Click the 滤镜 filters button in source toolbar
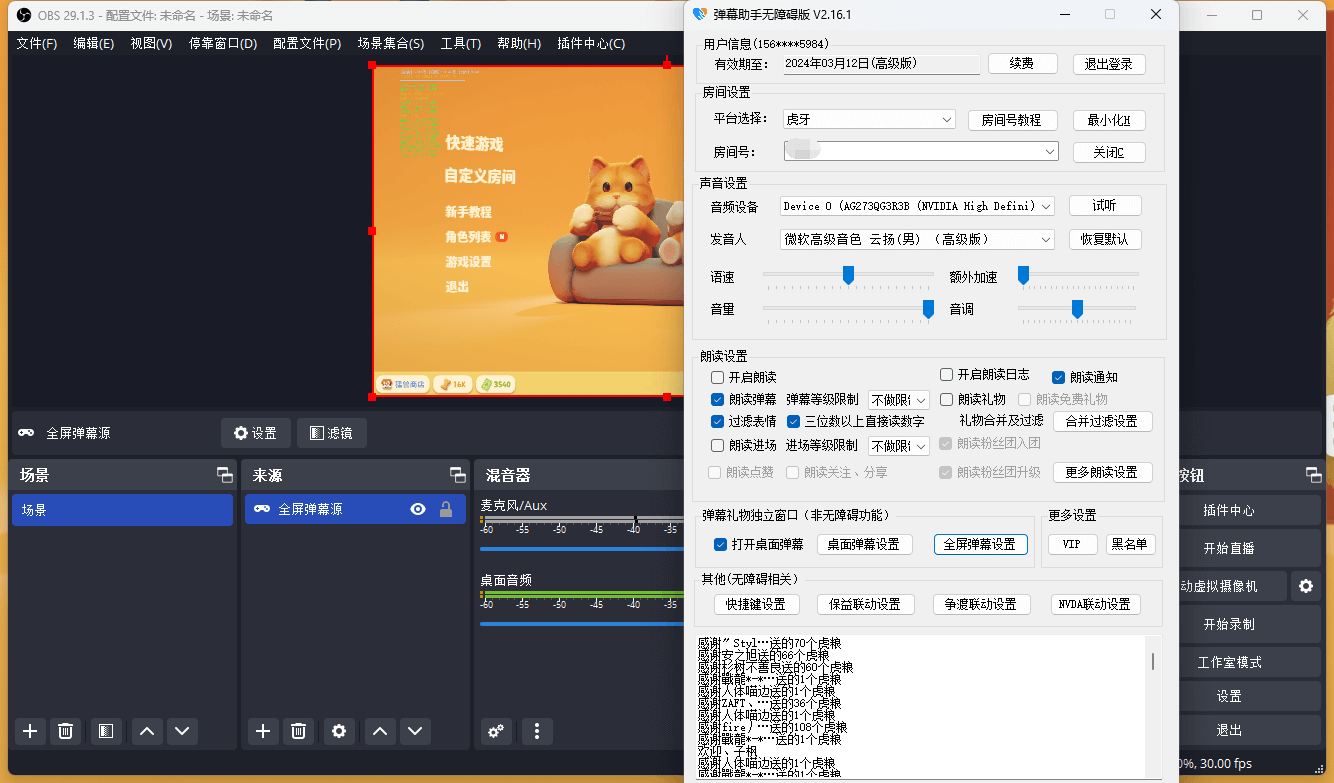 click(331, 433)
